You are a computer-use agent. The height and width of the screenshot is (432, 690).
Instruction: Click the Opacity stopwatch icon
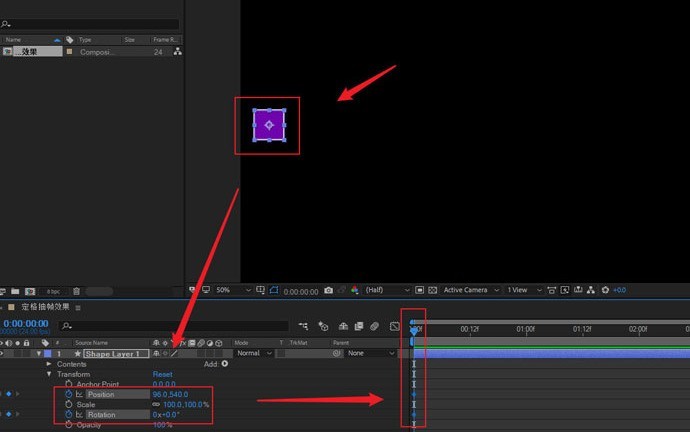(69, 425)
